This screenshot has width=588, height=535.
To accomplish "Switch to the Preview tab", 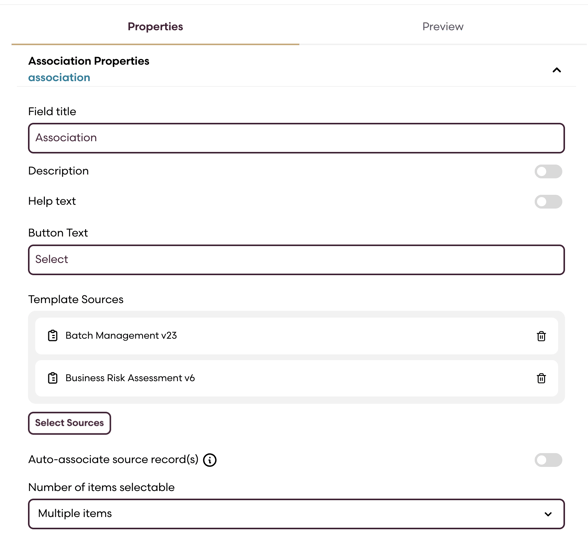I will coord(443,27).
